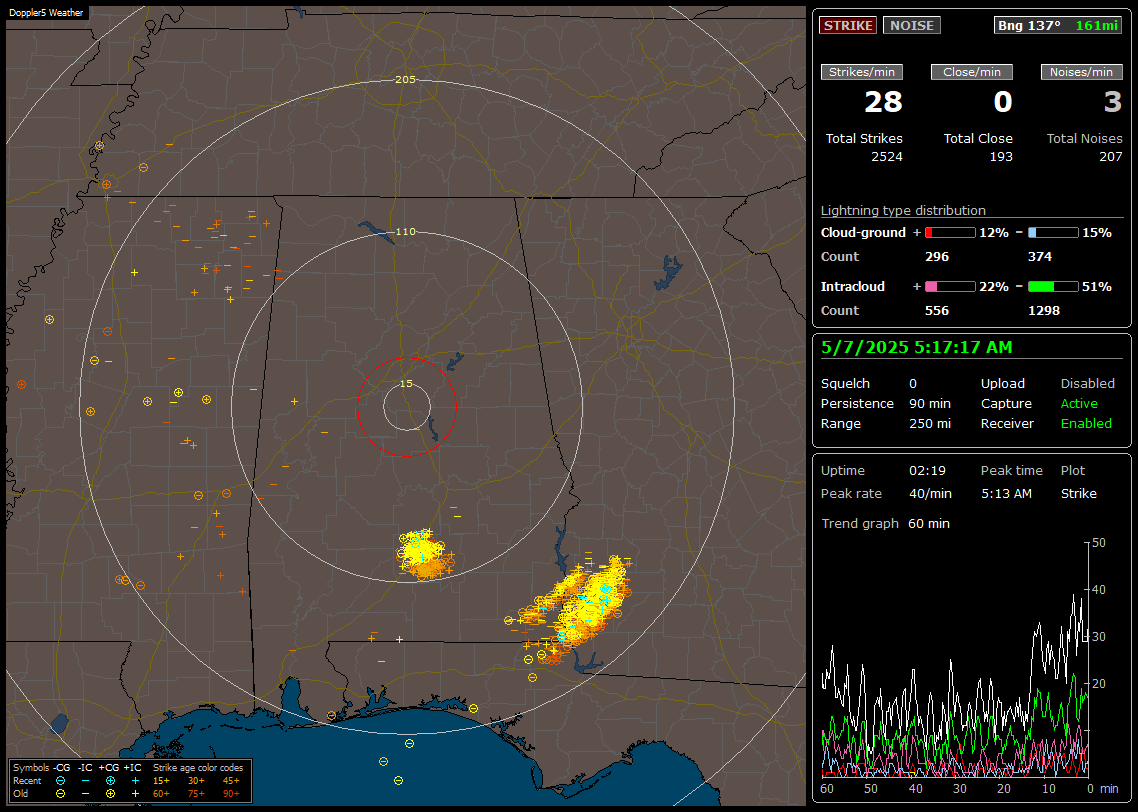Select the NOISE mode button
This screenshot has width=1138, height=812.
(912, 25)
